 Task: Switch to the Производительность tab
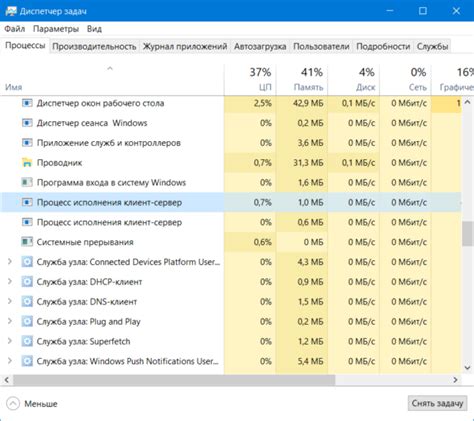pos(94,46)
